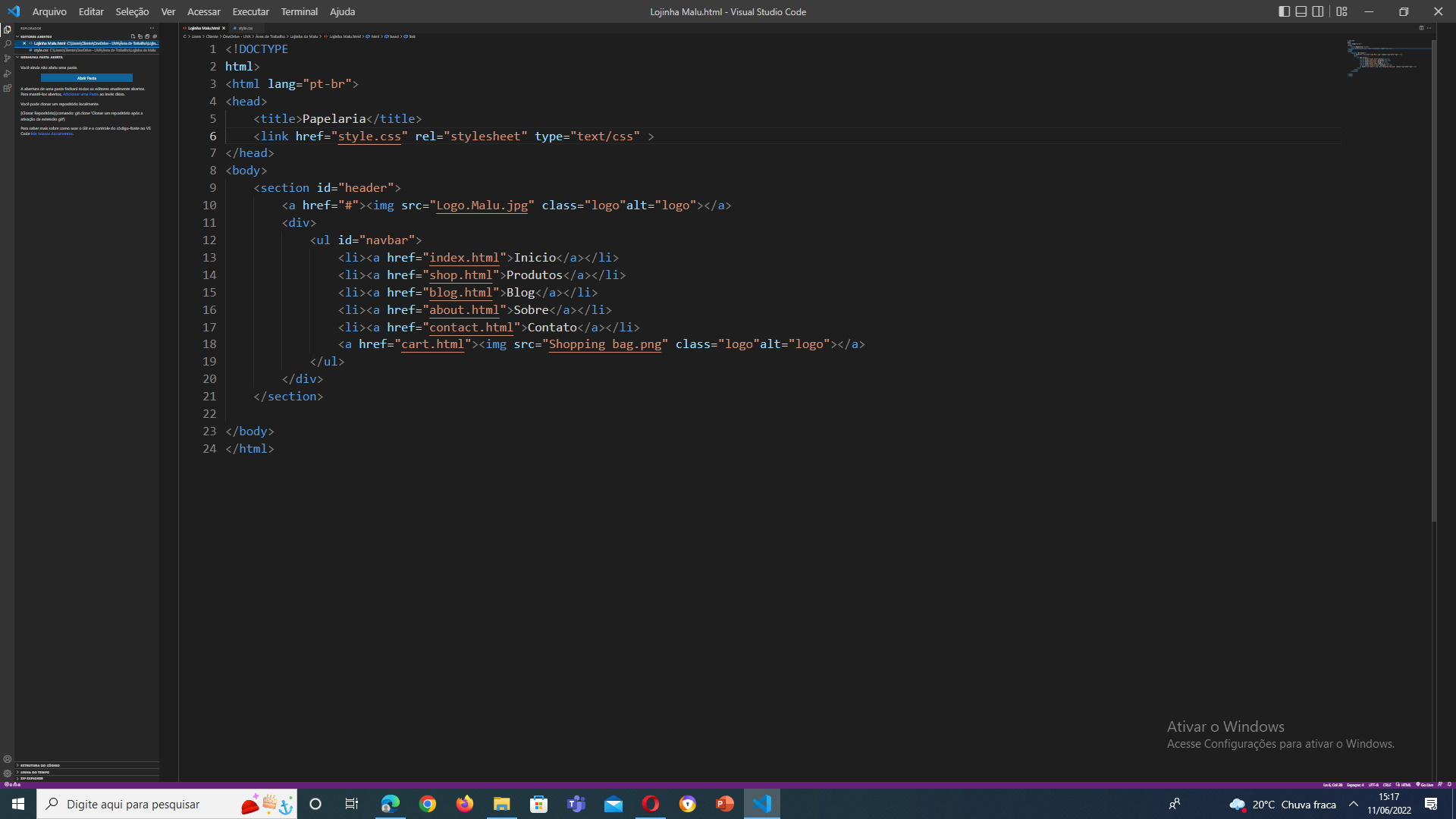Open the Arquivo menu
The height and width of the screenshot is (819, 1456).
49,11
